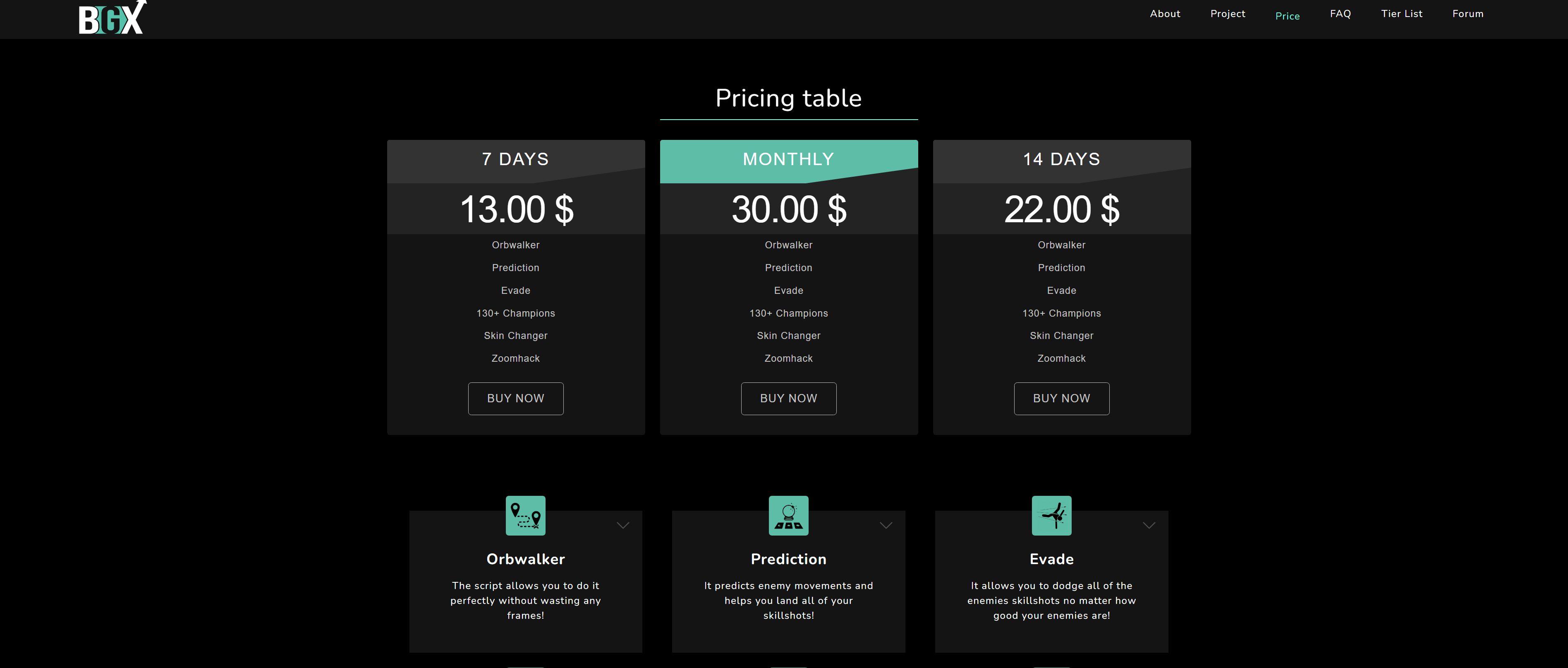Click the Prediction card description text
Viewport: 1568px width, 668px height.
(x=788, y=601)
